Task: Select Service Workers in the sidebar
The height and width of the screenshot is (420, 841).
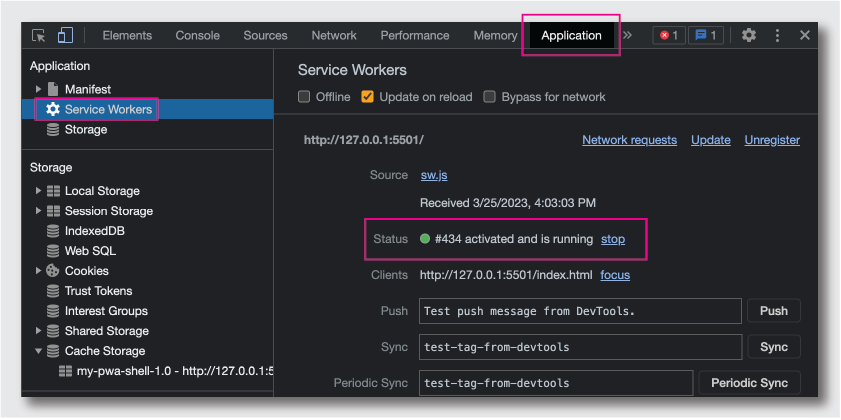Action: coord(147,109)
